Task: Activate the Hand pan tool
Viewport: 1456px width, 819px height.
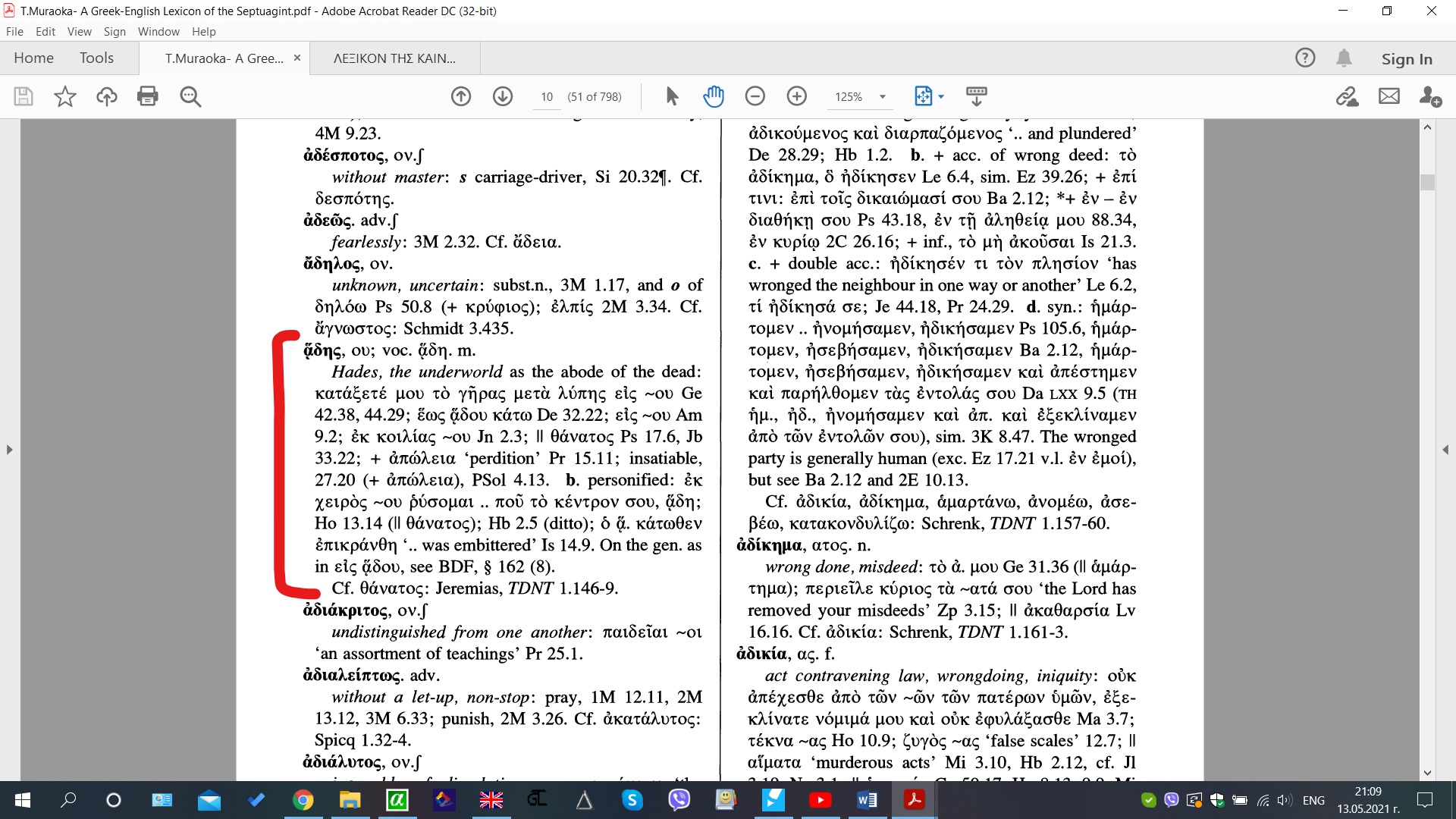Action: 714,96
